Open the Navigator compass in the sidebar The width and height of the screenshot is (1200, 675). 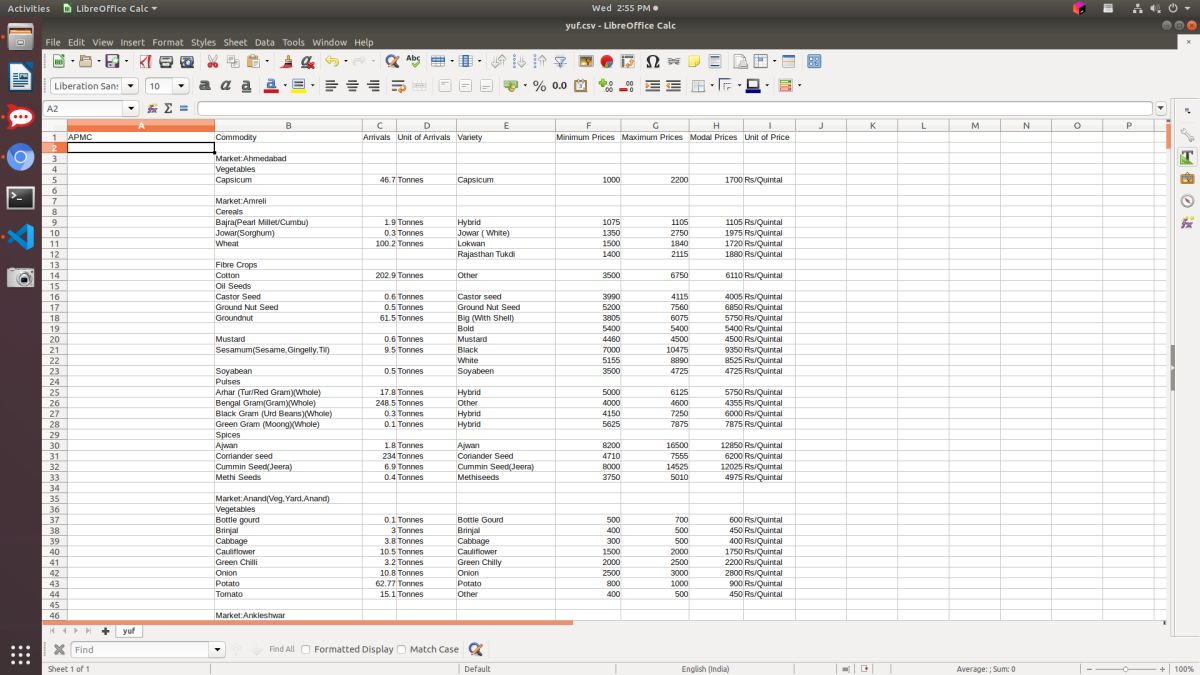(1187, 200)
